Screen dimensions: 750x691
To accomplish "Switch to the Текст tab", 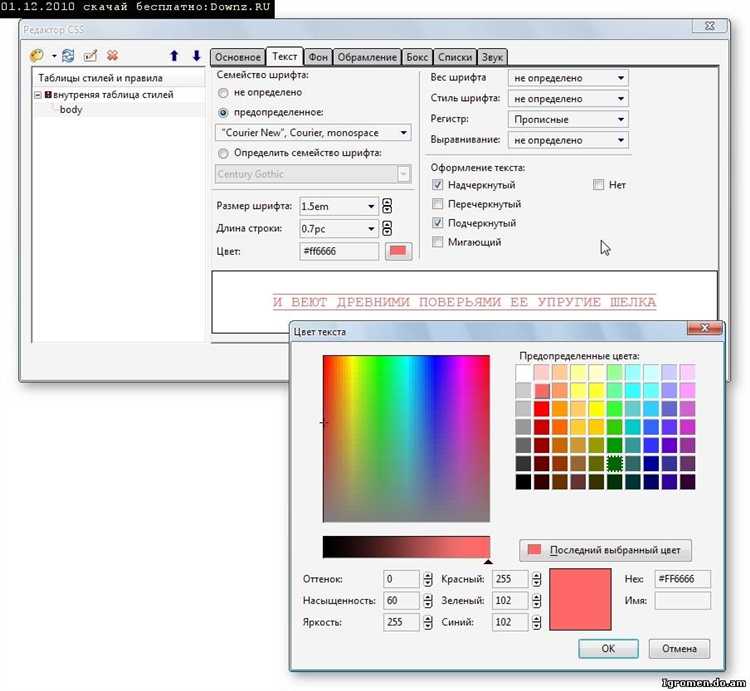I will click(x=285, y=56).
